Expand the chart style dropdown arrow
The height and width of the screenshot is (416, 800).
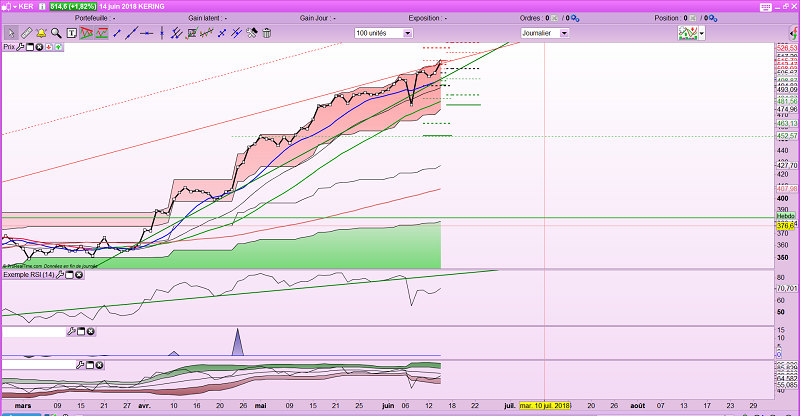[x=702, y=34]
